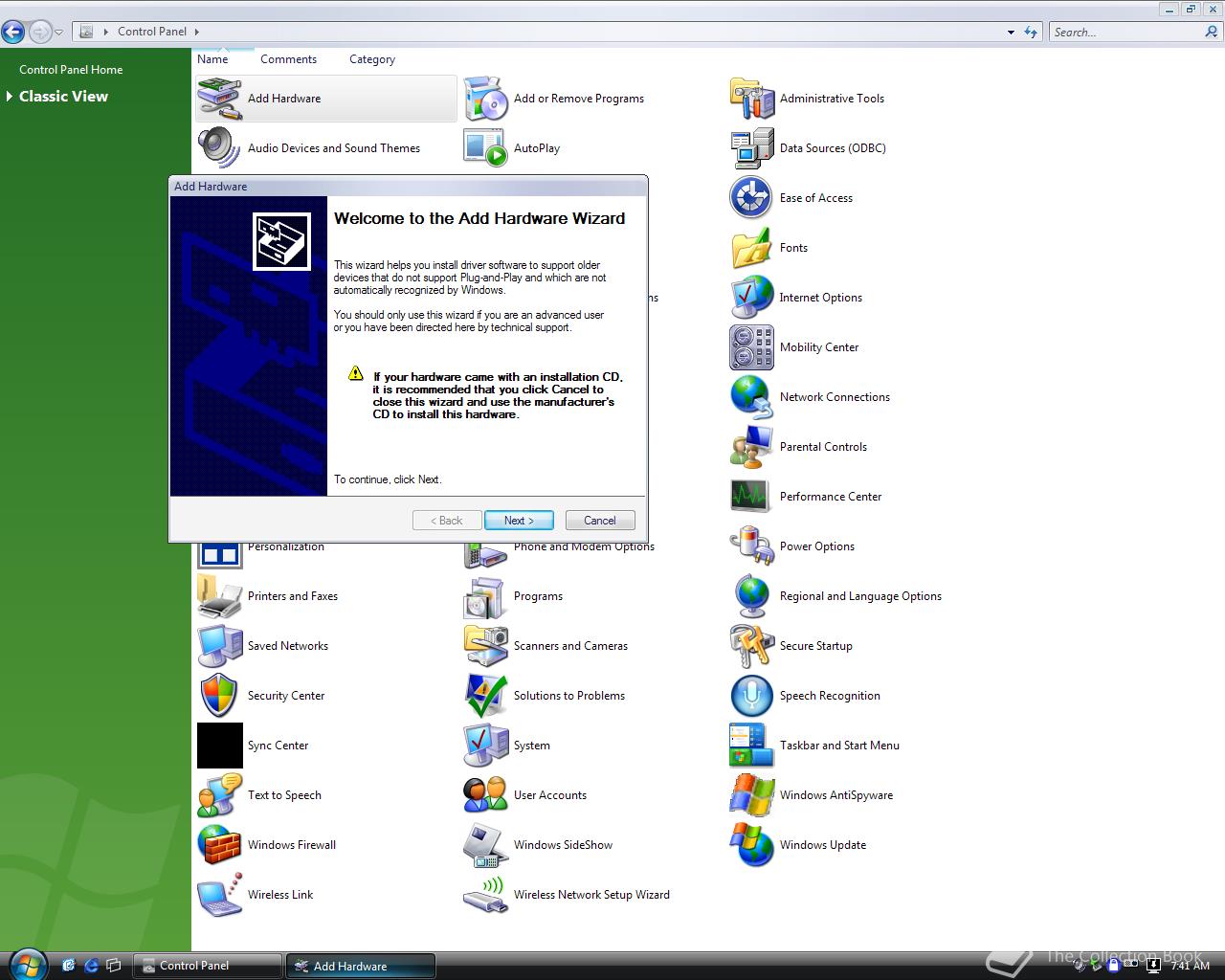The width and height of the screenshot is (1225, 980).
Task: Open the Administrative Tools icon
Action: [x=751, y=99]
